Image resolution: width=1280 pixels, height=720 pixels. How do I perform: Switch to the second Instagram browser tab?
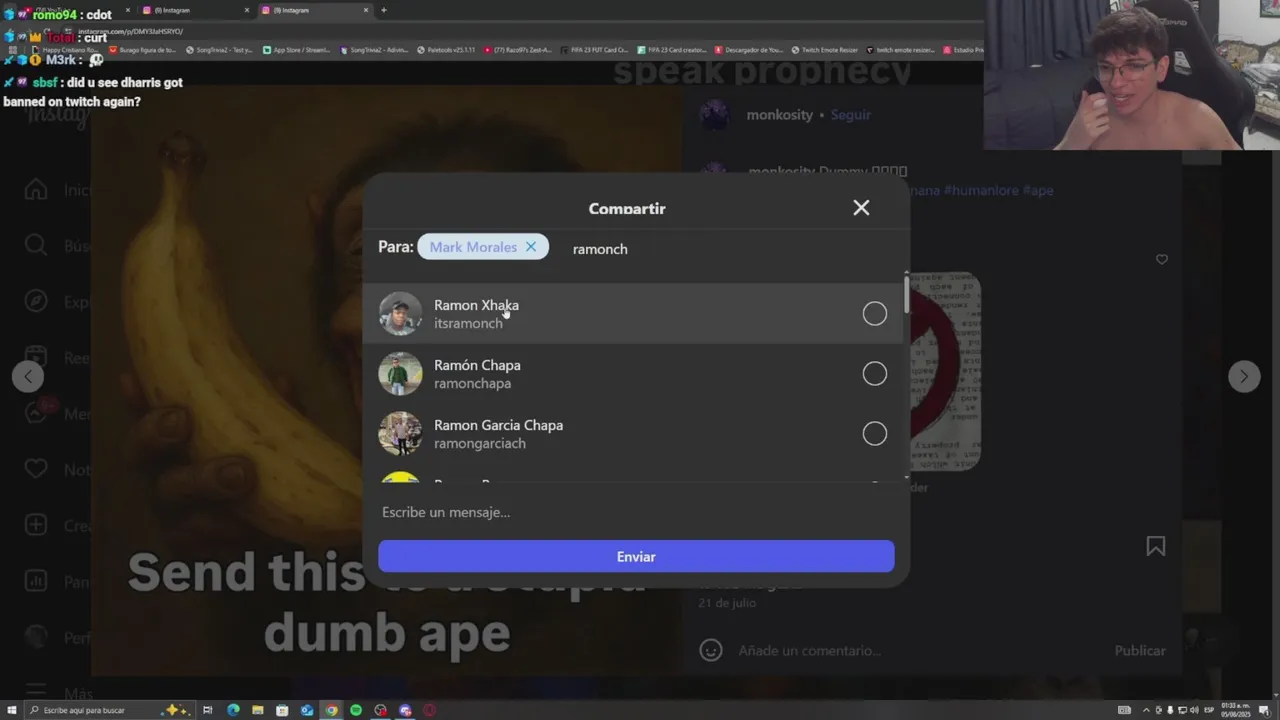click(195, 10)
